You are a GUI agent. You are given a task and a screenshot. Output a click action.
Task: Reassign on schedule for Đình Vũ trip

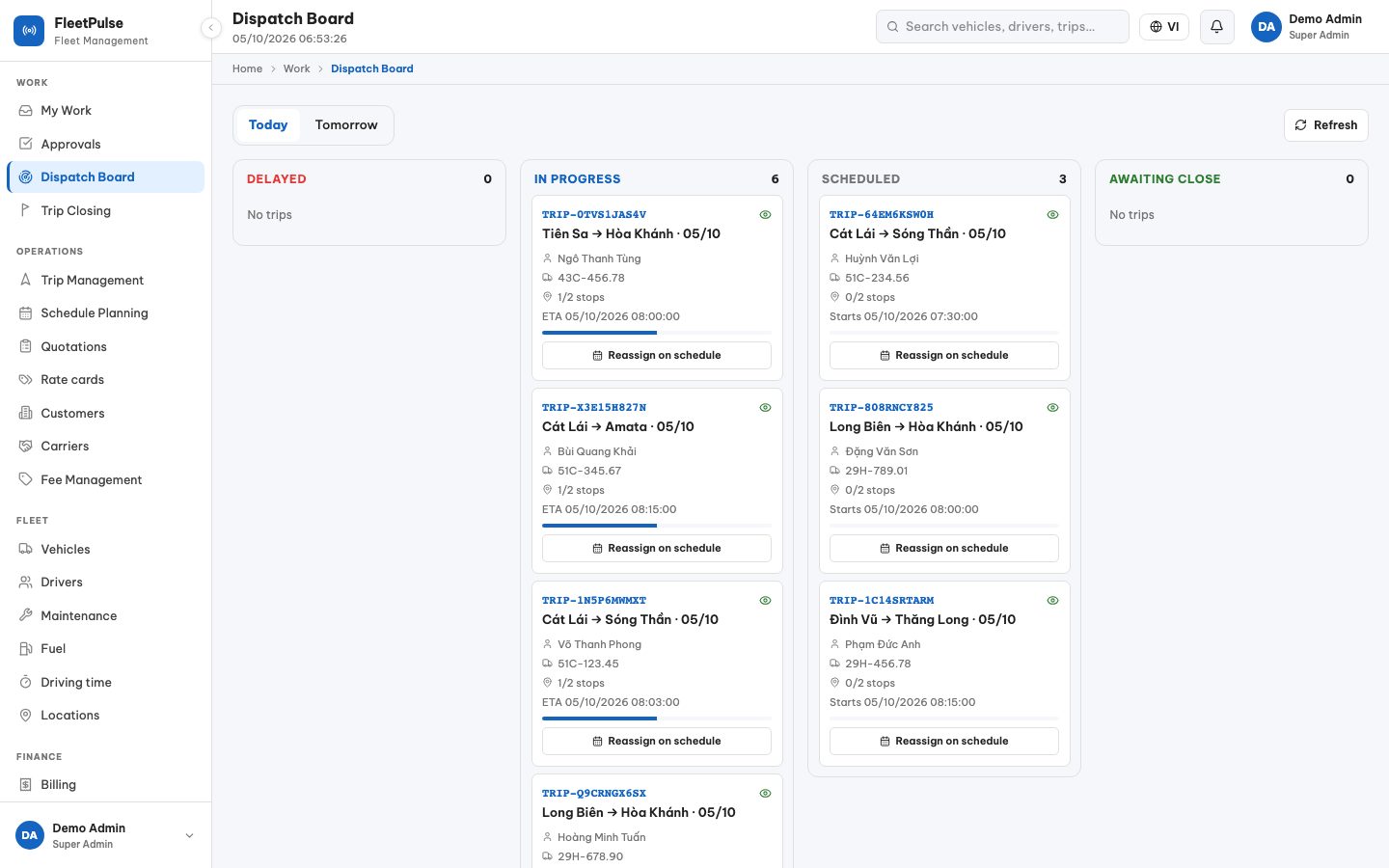coord(944,741)
